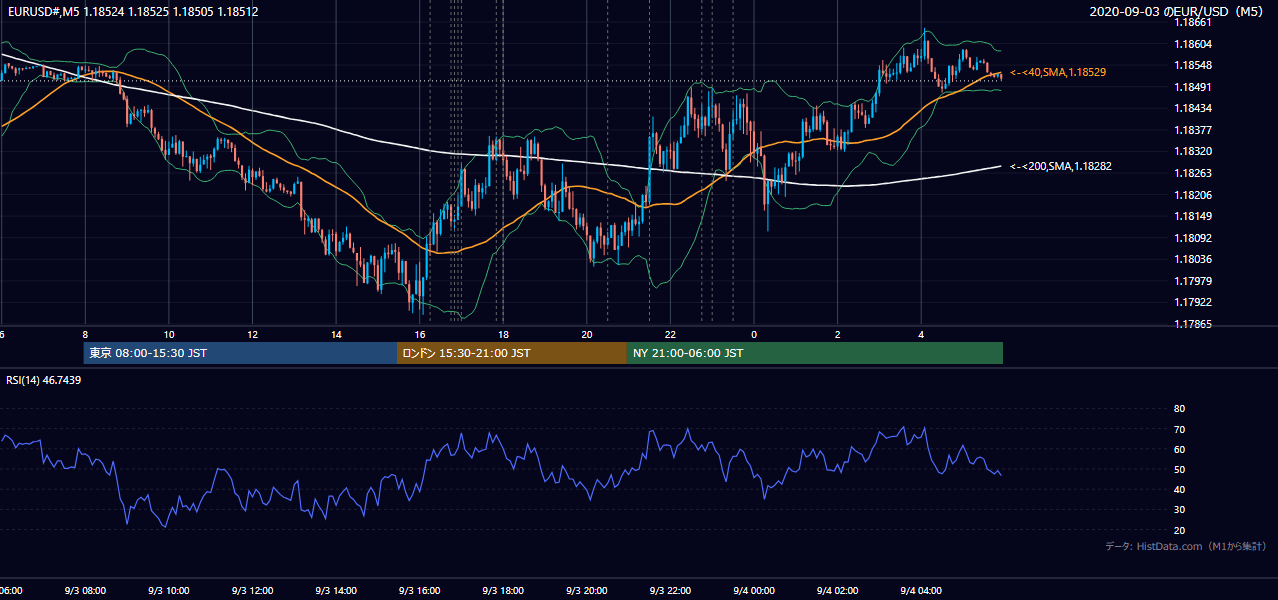Click the '9/3 20:00' date axis label
This screenshot has height=600, width=1278.
click(x=587, y=591)
